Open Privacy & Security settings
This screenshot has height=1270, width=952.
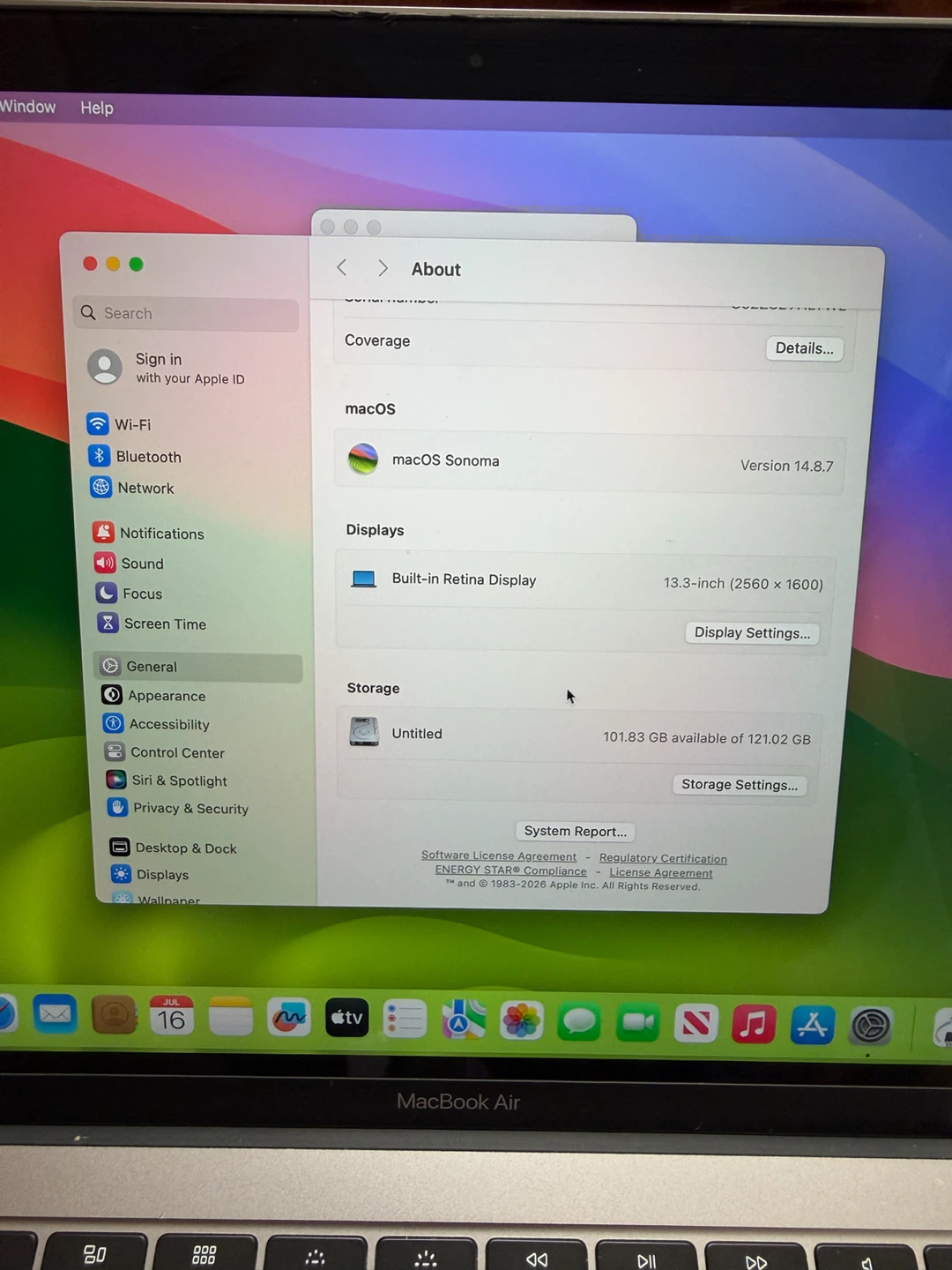click(x=178, y=808)
